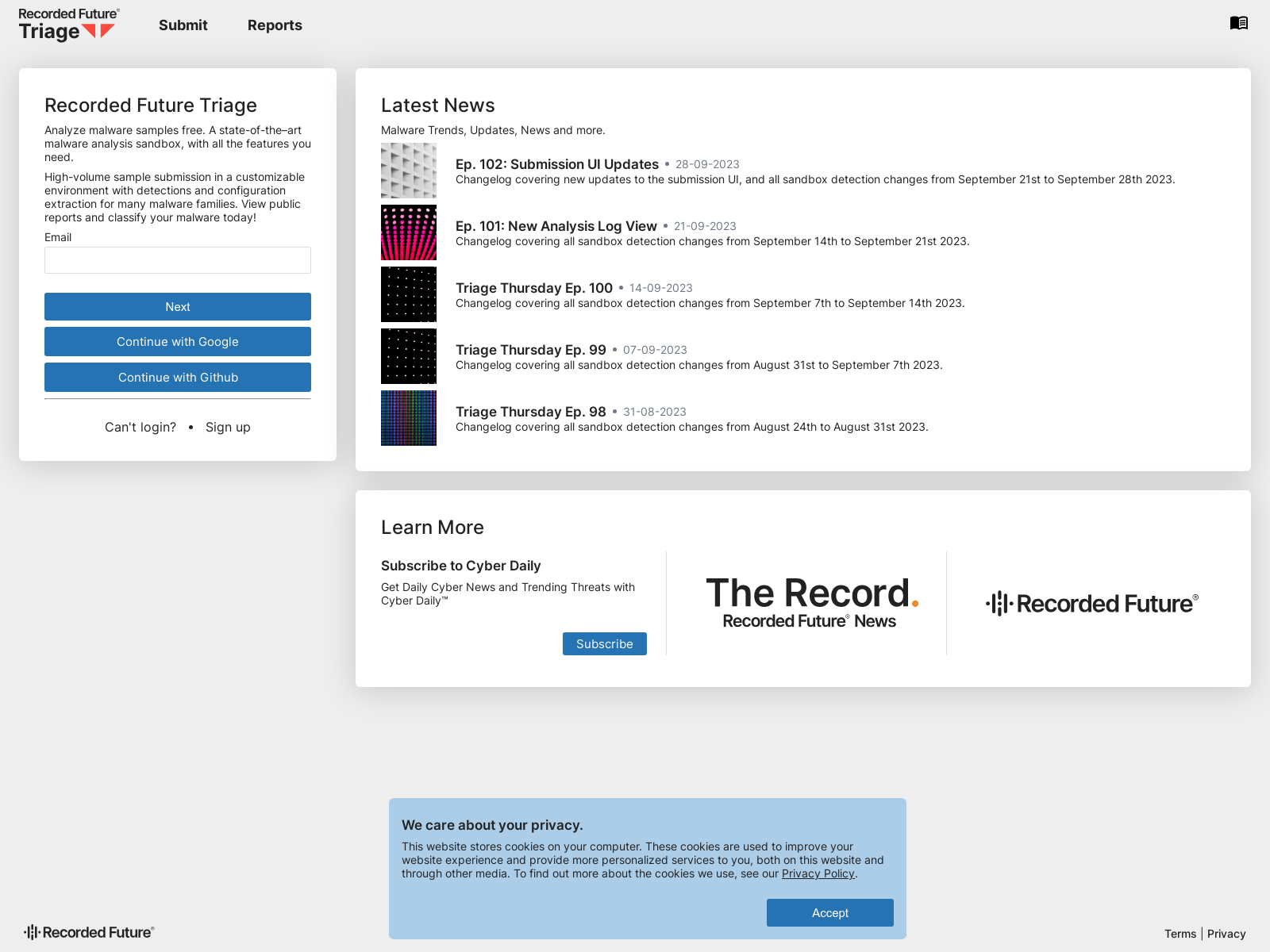The width and height of the screenshot is (1270, 952).
Task: Choose Continue with Github
Action: coord(178,377)
